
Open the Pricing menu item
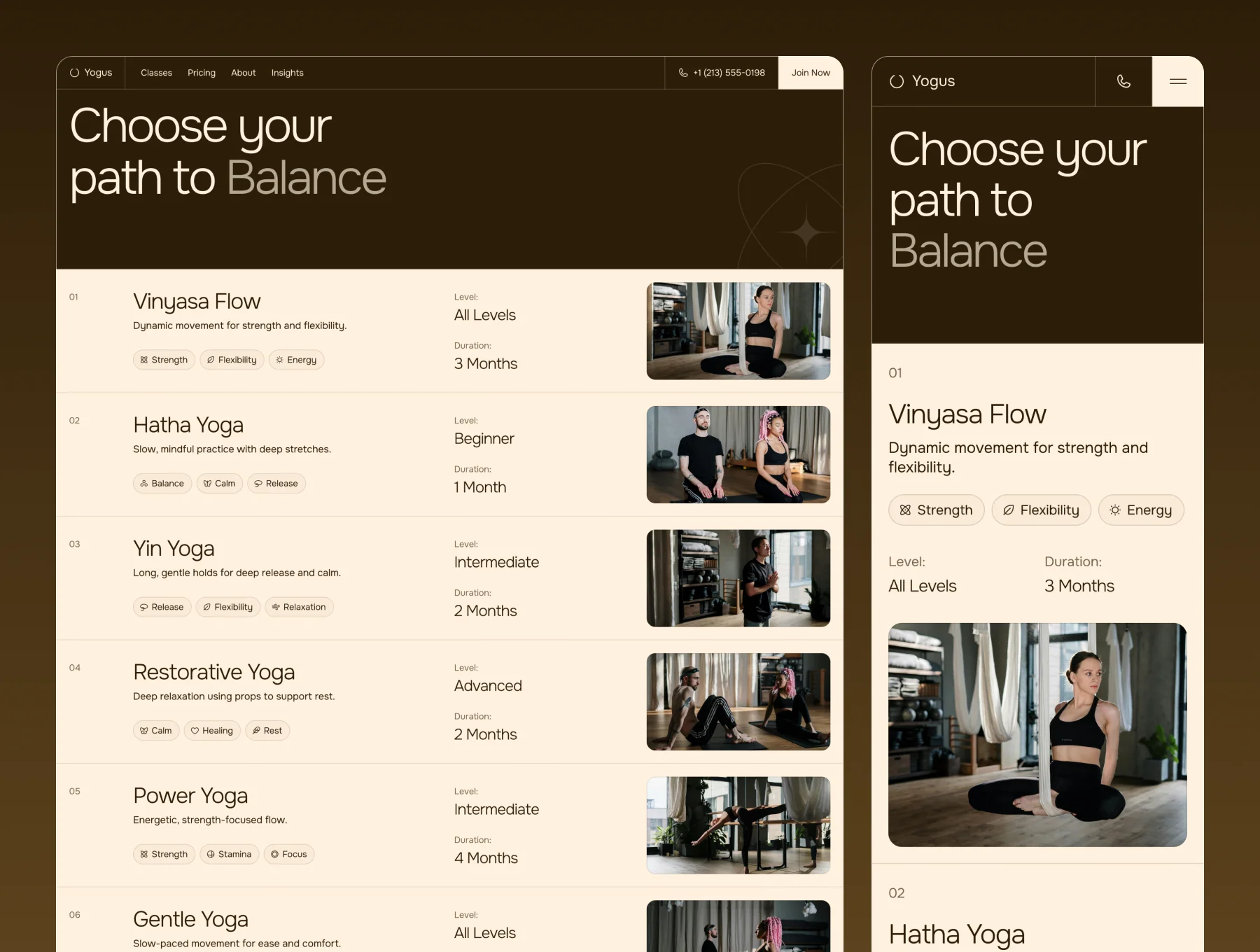click(x=202, y=73)
